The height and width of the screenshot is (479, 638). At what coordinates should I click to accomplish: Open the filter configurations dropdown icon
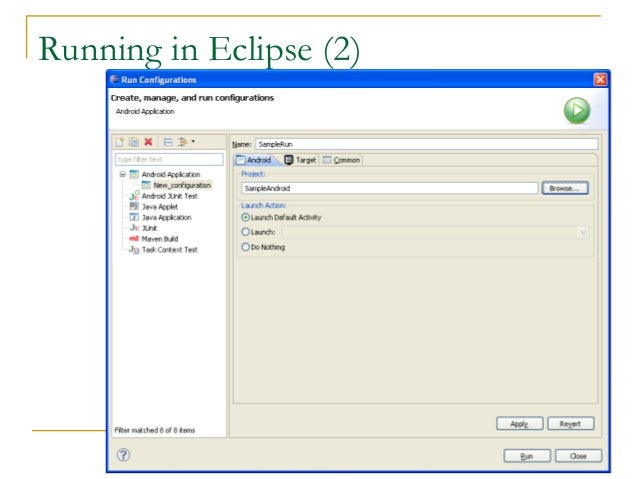[186, 142]
